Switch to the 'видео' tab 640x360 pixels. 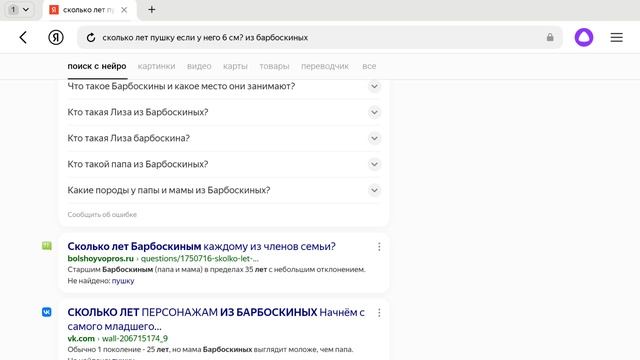pos(199,66)
